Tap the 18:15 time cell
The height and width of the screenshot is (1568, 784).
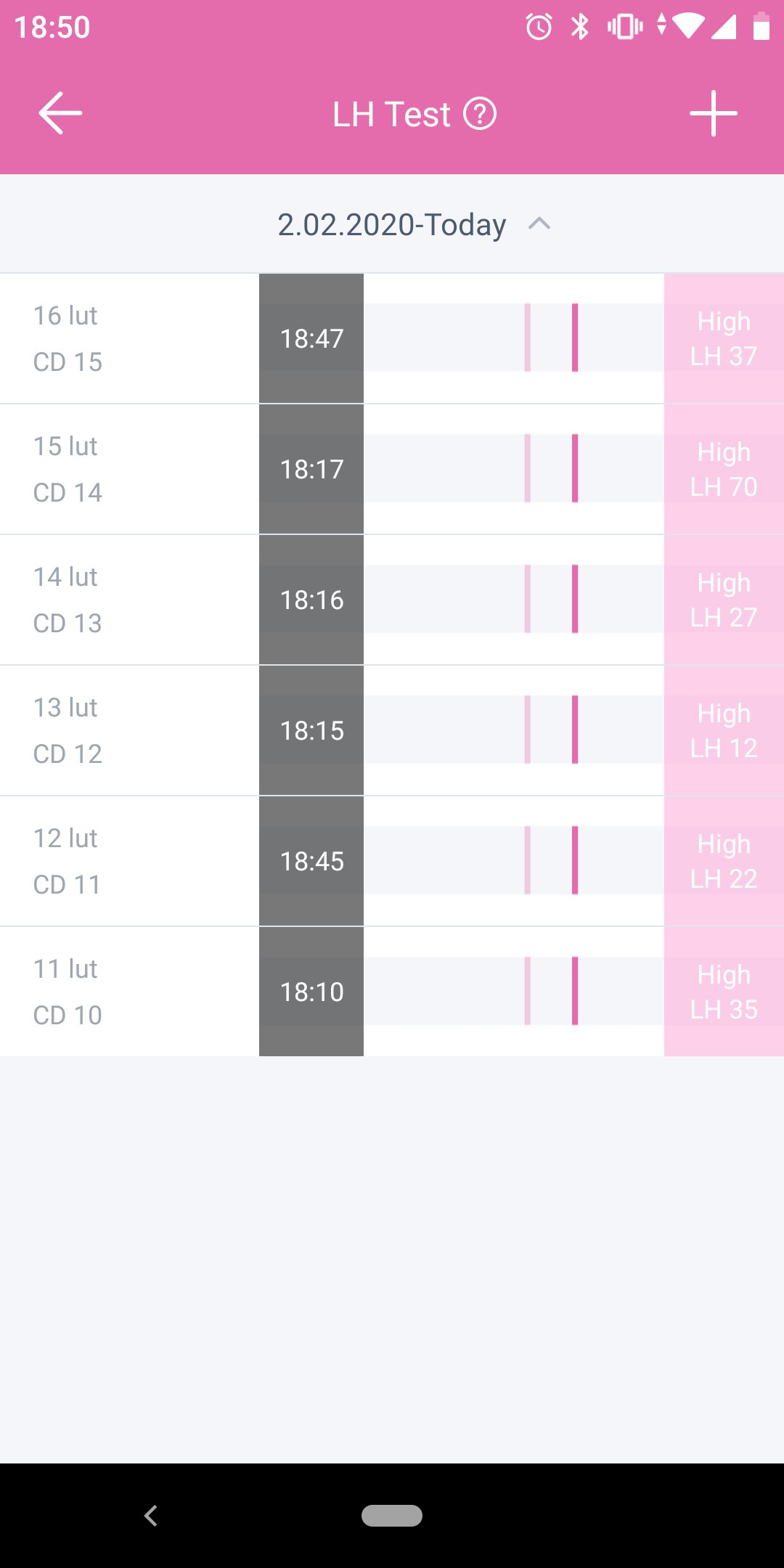(x=311, y=730)
